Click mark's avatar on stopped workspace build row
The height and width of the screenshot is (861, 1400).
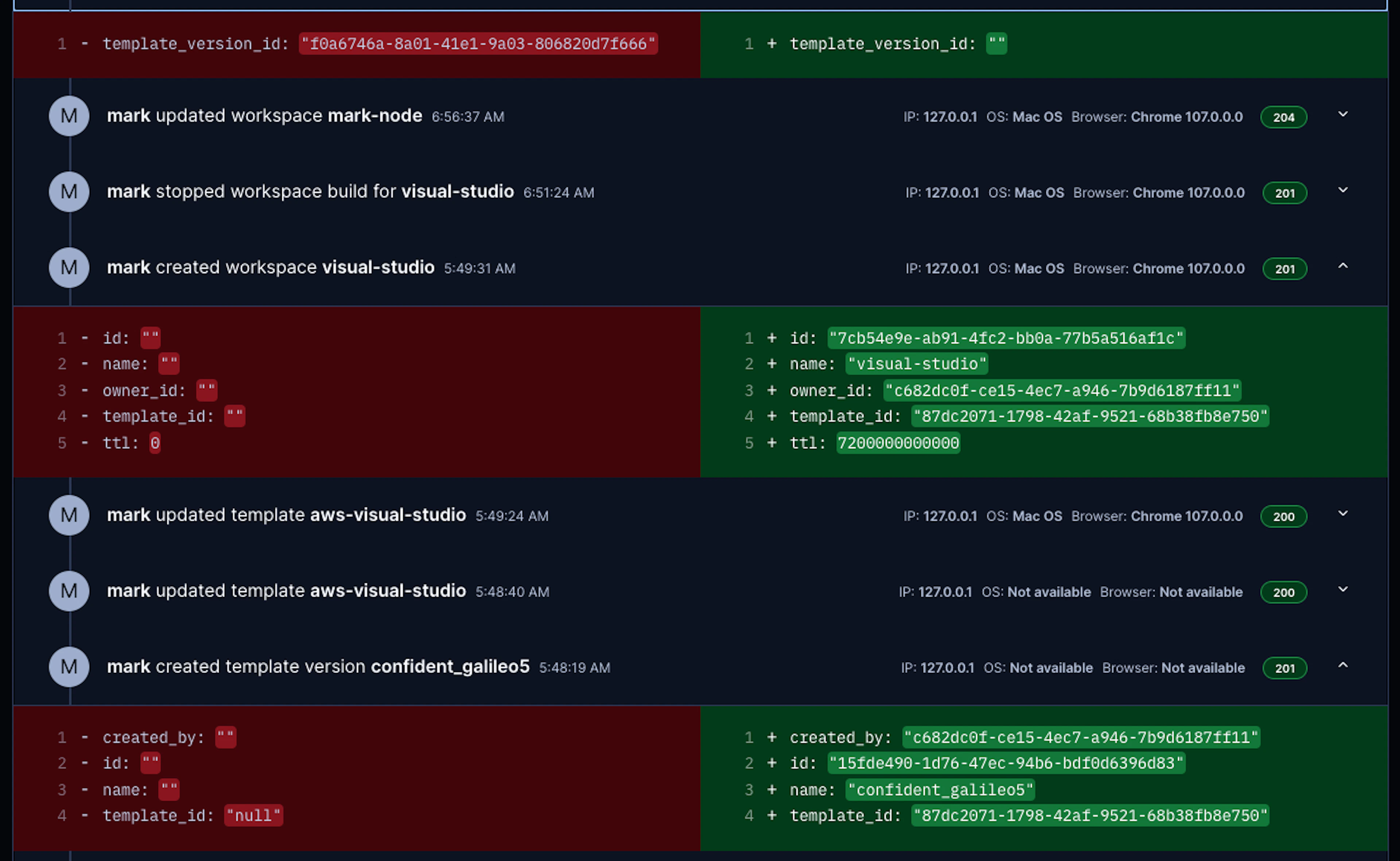69,192
